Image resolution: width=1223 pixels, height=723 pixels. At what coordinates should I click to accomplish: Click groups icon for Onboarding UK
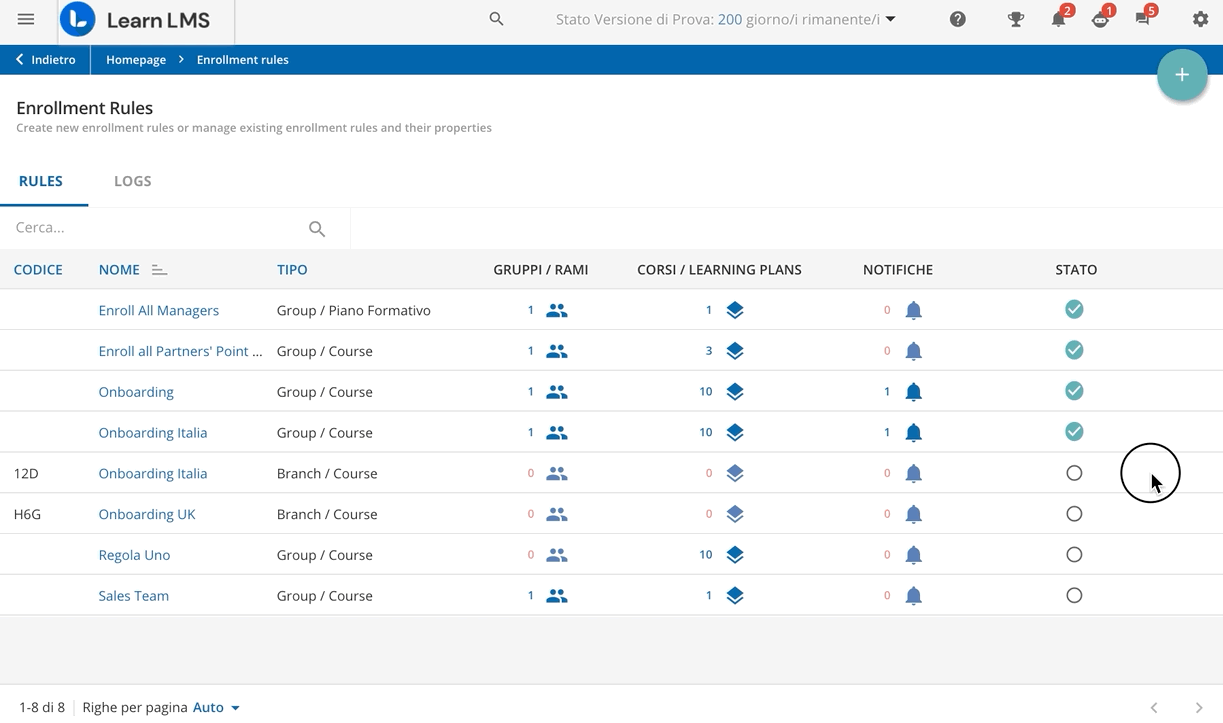tap(557, 515)
